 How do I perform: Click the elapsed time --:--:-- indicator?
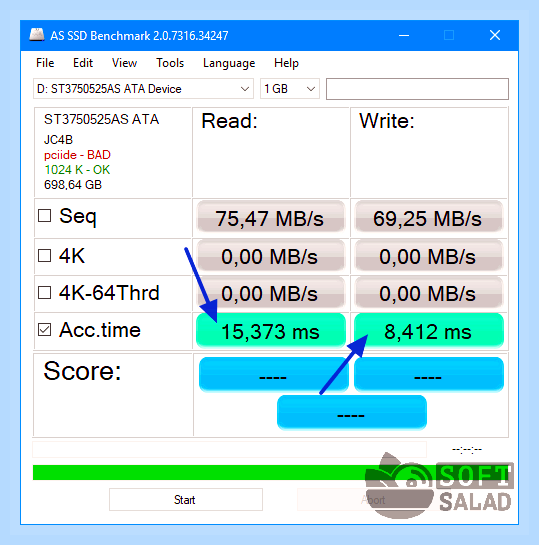(467, 450)
